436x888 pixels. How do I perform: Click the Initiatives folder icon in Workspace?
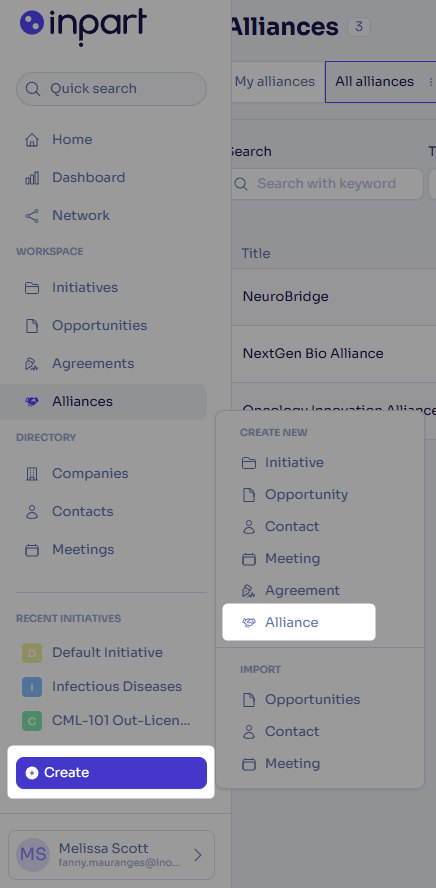(32, 288)
